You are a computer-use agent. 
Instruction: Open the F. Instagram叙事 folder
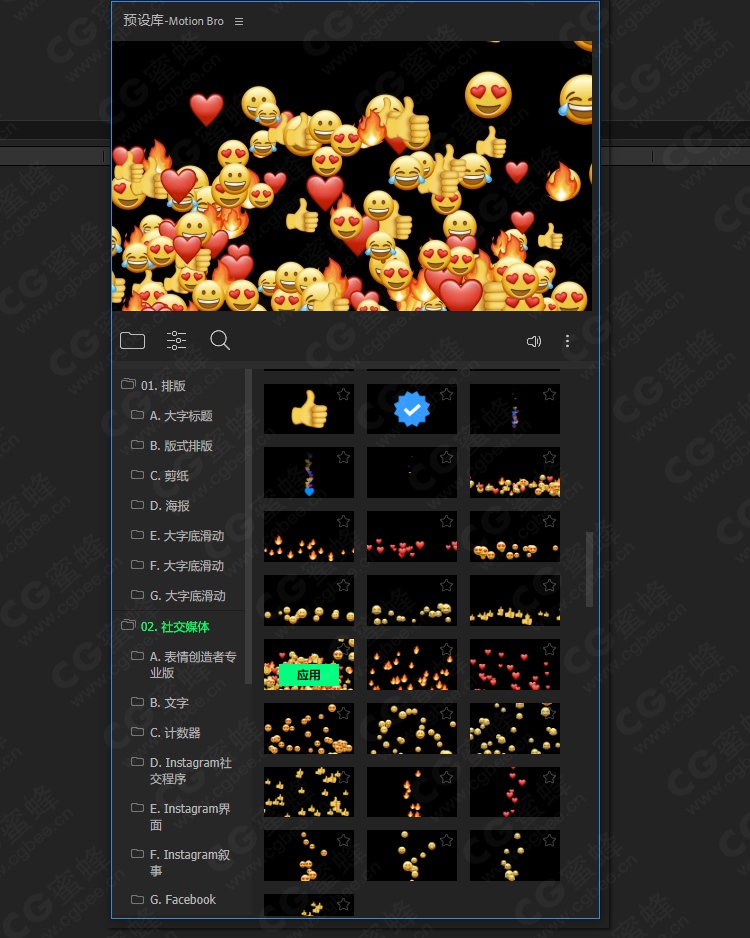(x=181, y=863)
